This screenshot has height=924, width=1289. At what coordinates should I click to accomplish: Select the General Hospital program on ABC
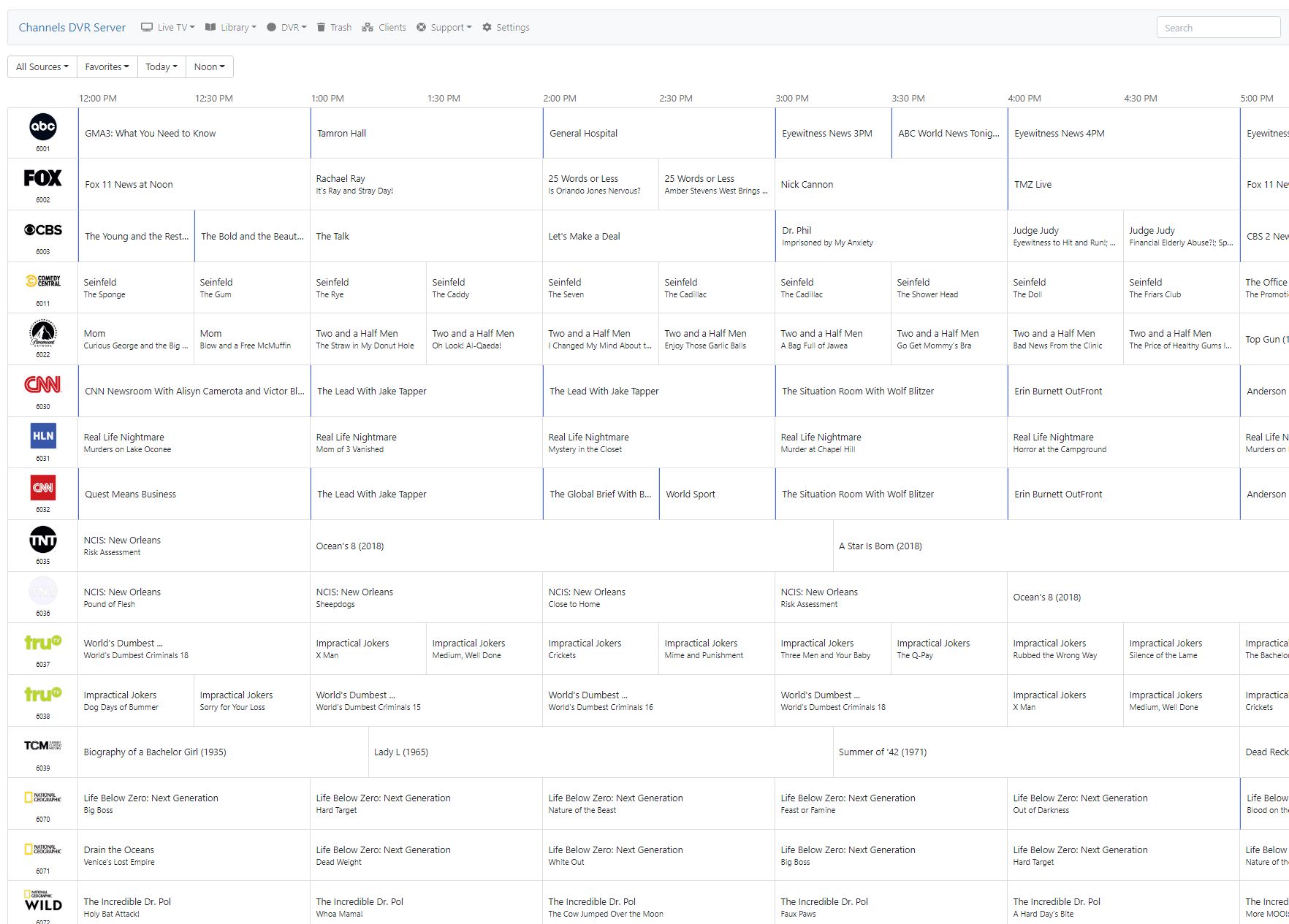[584, 134]
